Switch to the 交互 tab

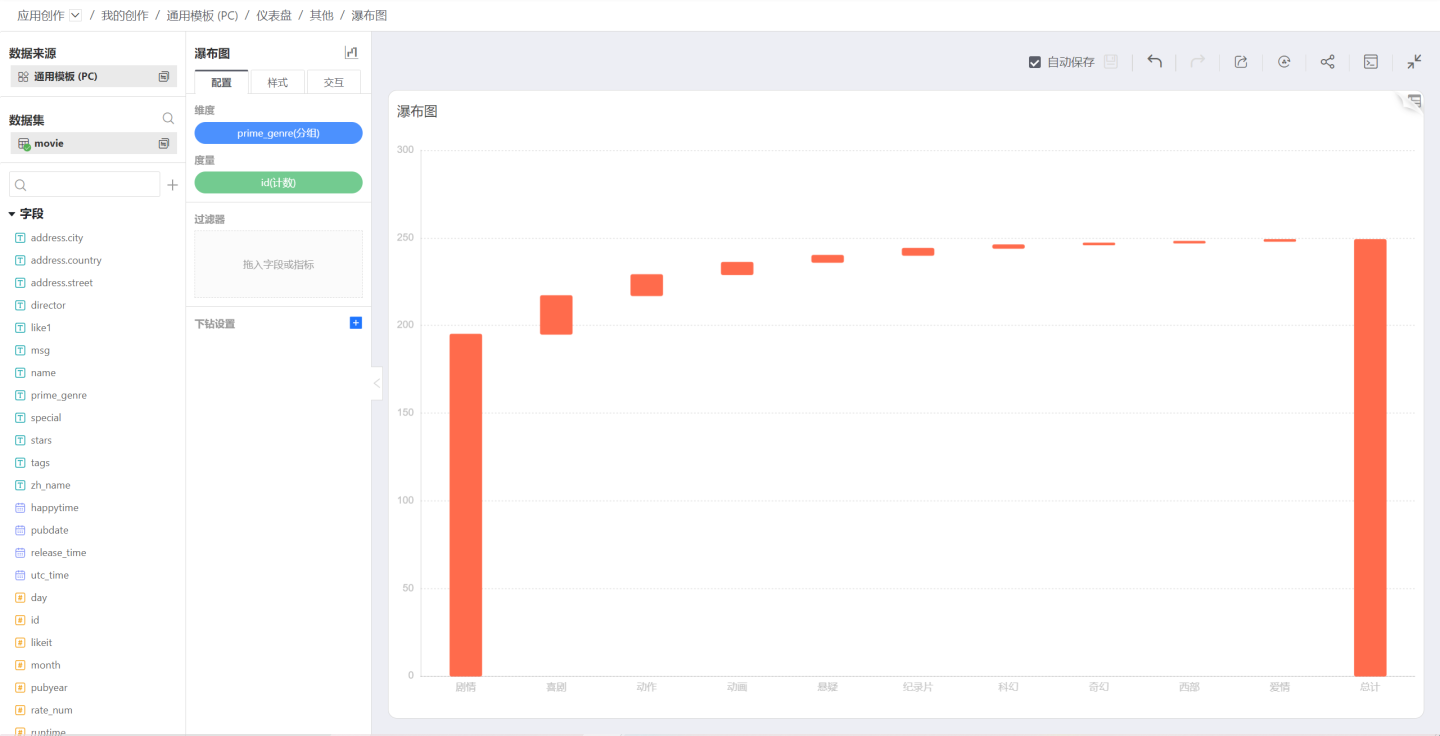333,82
